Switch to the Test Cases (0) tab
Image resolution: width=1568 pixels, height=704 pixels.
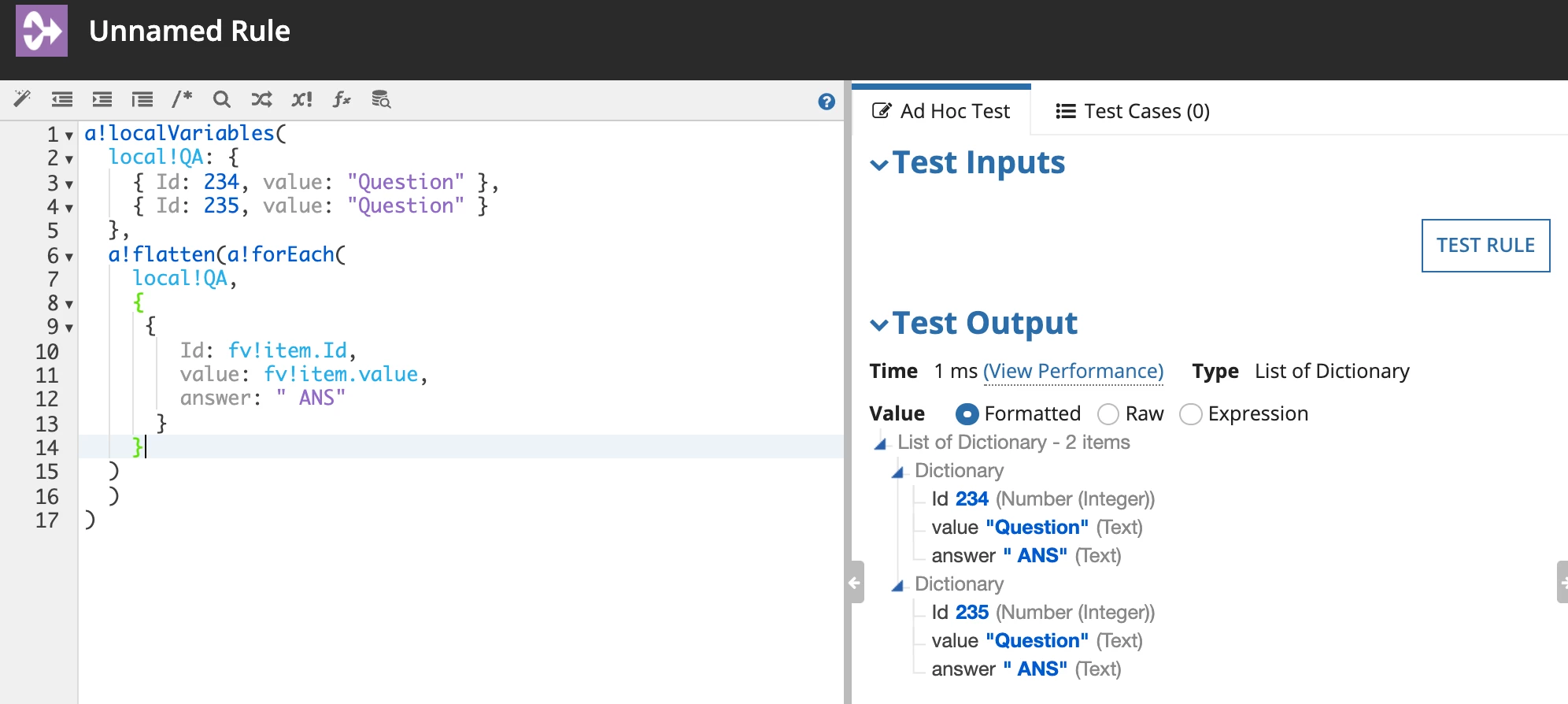point(1133,111)
